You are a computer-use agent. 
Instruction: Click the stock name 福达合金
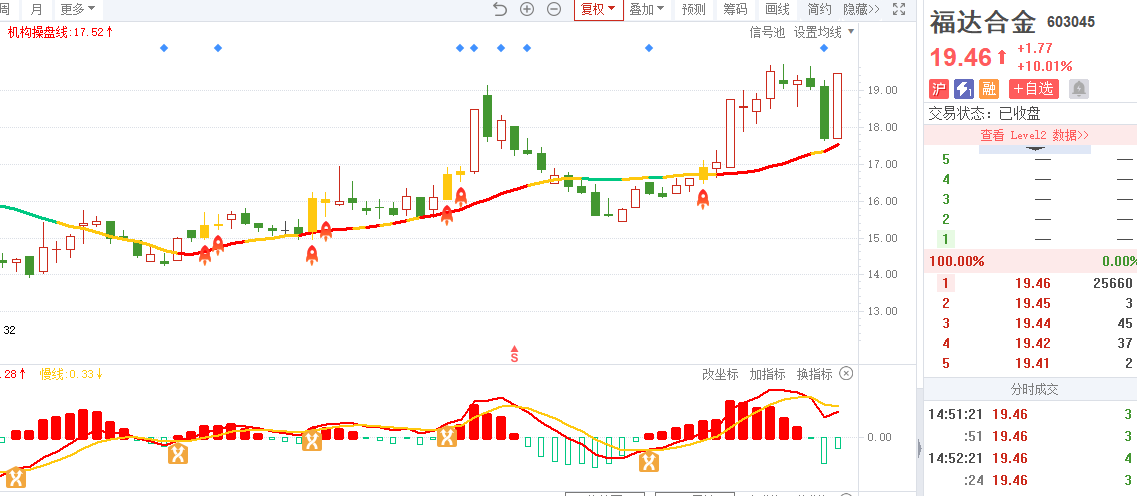[x=983, y=22]
